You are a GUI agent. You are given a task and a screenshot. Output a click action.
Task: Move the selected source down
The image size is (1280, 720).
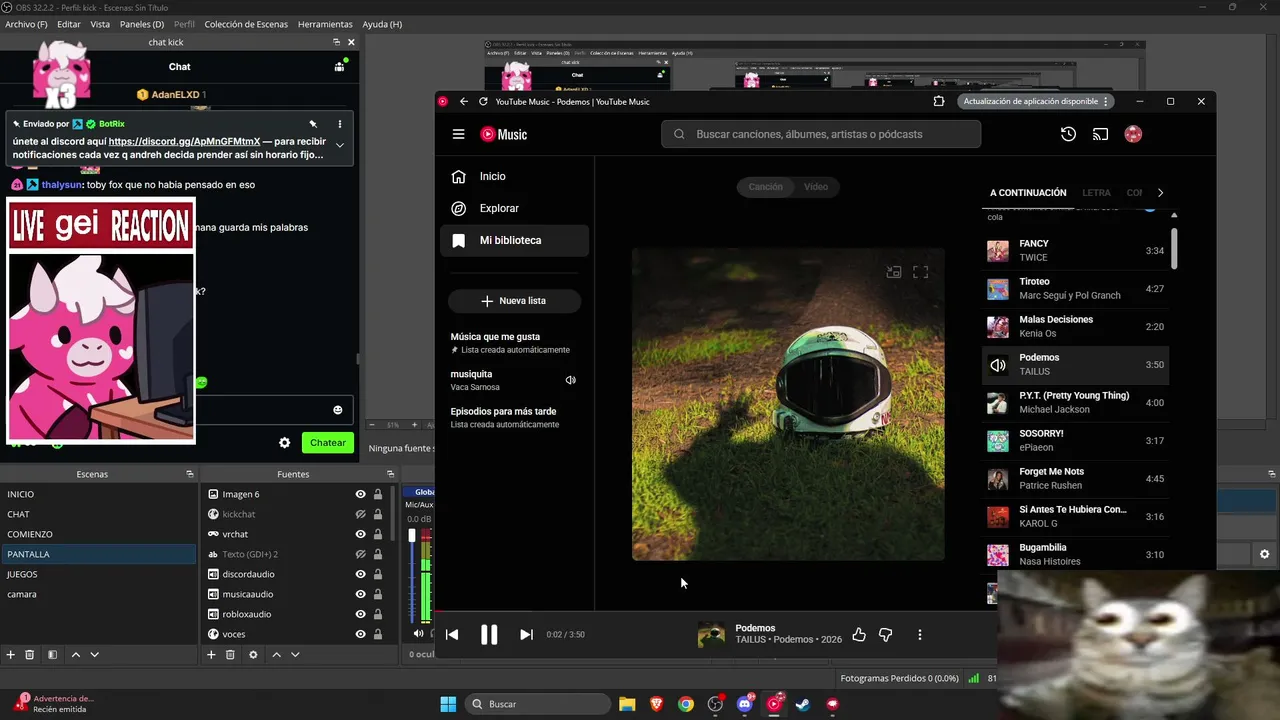click(x=295, y=654)
